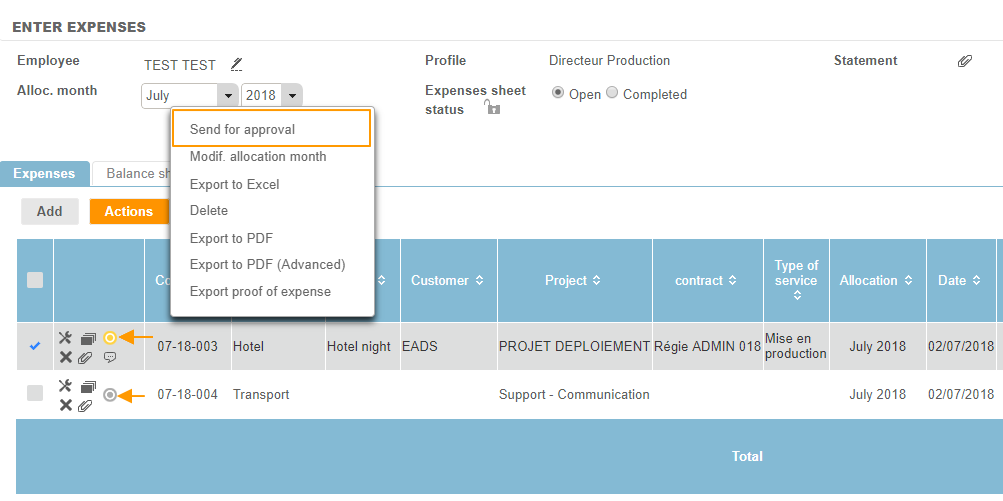Sort the table by the Project column
The image size is (1003, 501).
[573, 281]
